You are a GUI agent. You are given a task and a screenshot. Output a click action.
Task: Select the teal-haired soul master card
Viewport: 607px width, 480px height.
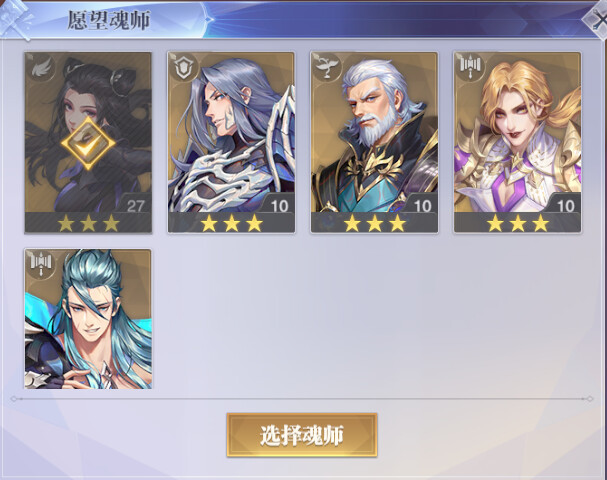tap(88, 319)
